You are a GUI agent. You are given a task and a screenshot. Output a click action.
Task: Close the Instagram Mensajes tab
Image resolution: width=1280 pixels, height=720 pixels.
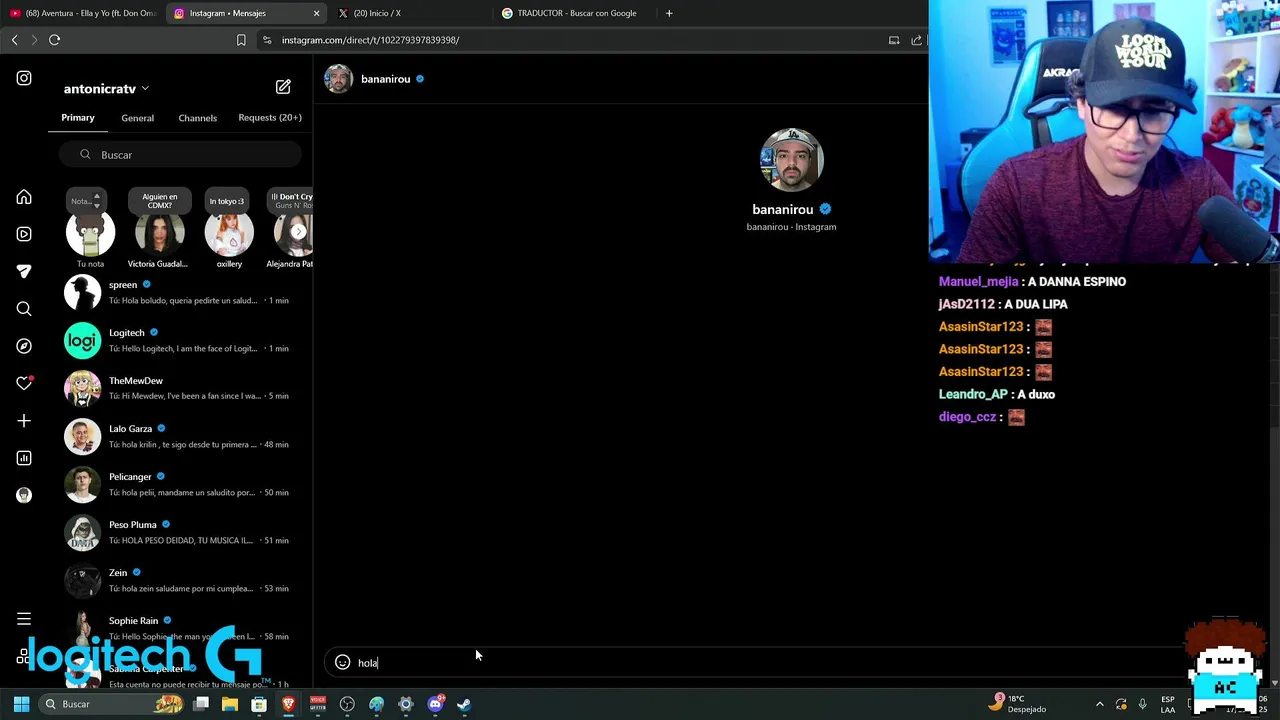(x=317, y=13)
